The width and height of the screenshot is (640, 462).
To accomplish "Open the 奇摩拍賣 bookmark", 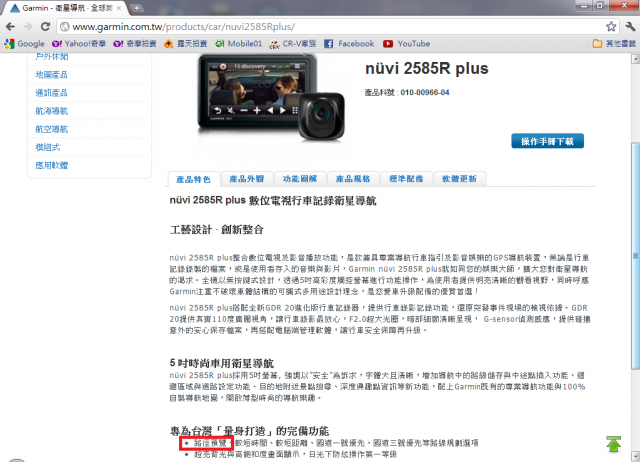I will [x=135, y=44].
